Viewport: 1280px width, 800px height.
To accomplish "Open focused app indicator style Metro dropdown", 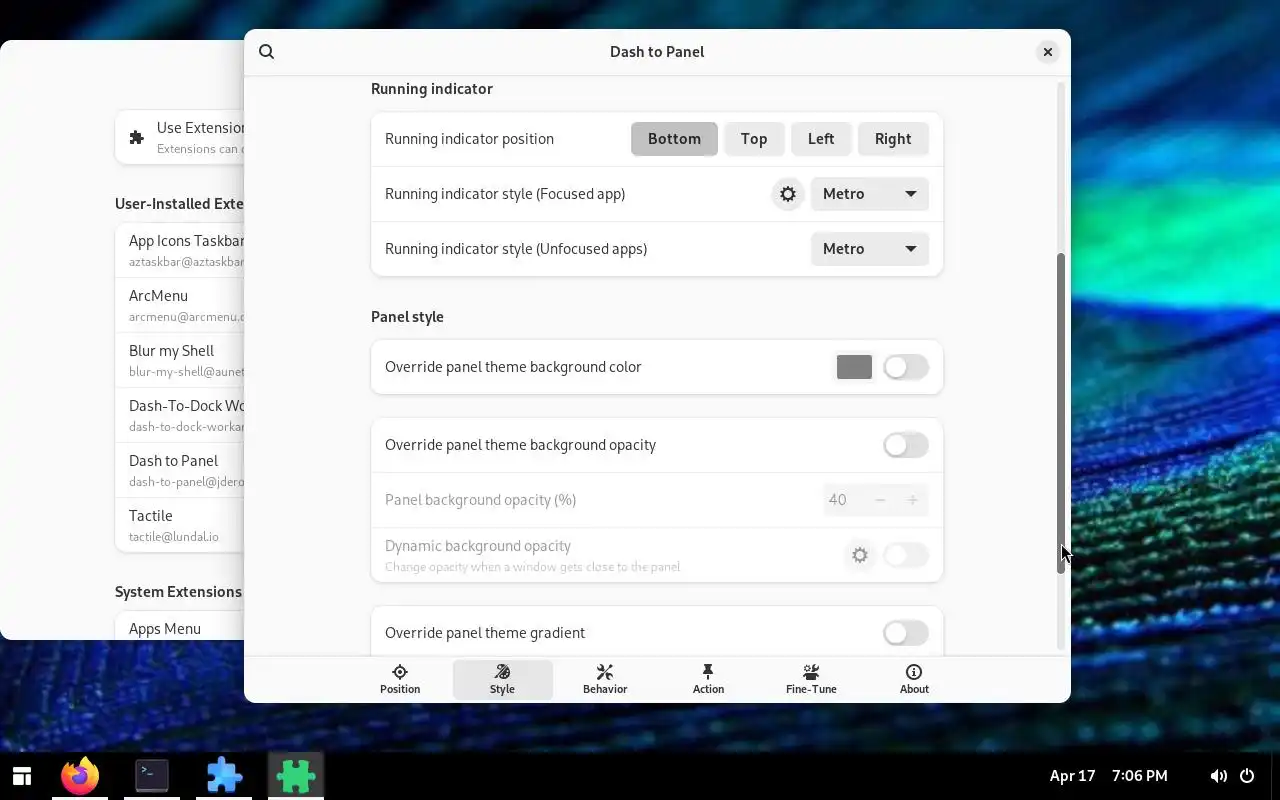I will click(x=869, y=194).
